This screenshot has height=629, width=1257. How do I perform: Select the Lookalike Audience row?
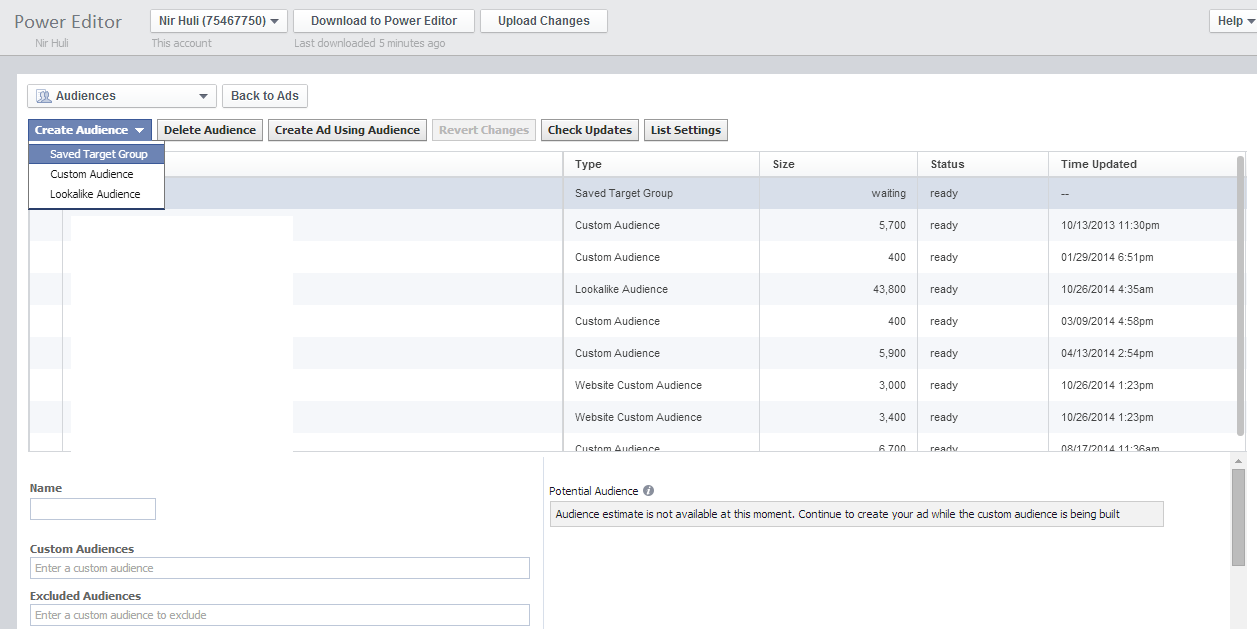click(633, 289)
